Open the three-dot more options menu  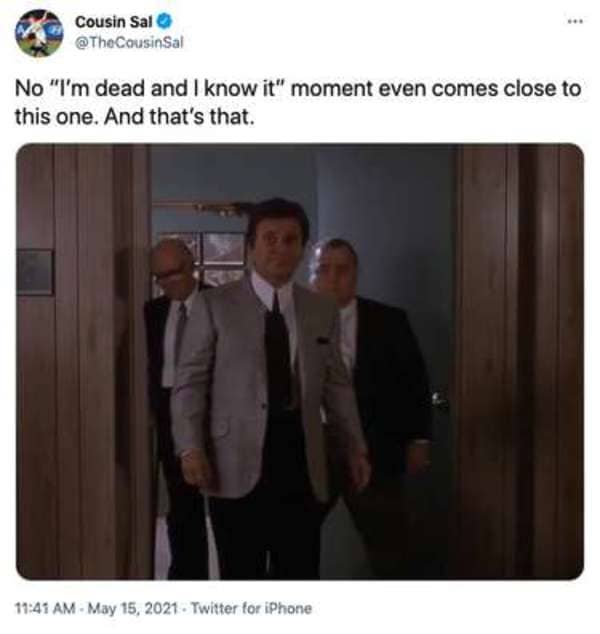pyautogui.click(x=575, y=21)
